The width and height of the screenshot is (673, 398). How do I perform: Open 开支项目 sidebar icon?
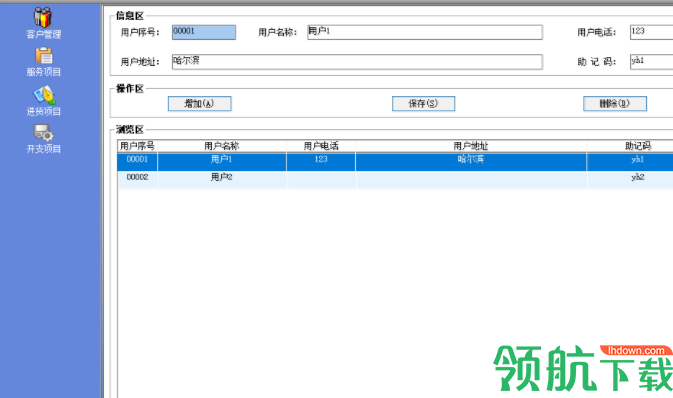(43, 139)
